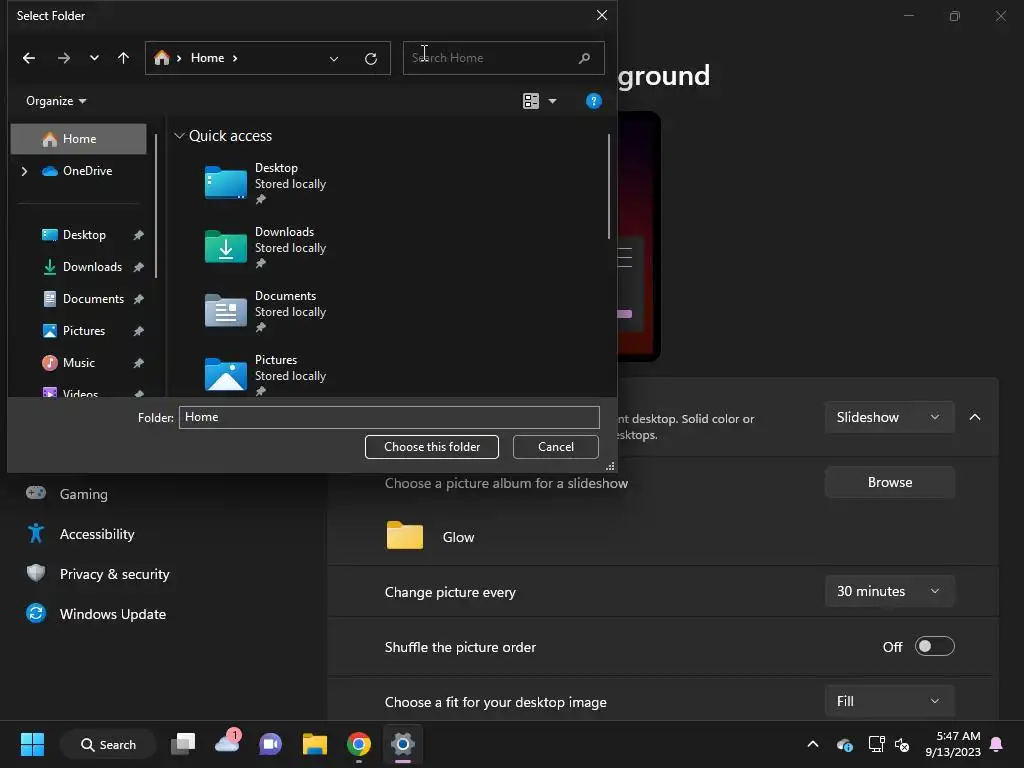This screenshot has width=1024, height=768.
Task: Open the help button
Action: [594, 101]
